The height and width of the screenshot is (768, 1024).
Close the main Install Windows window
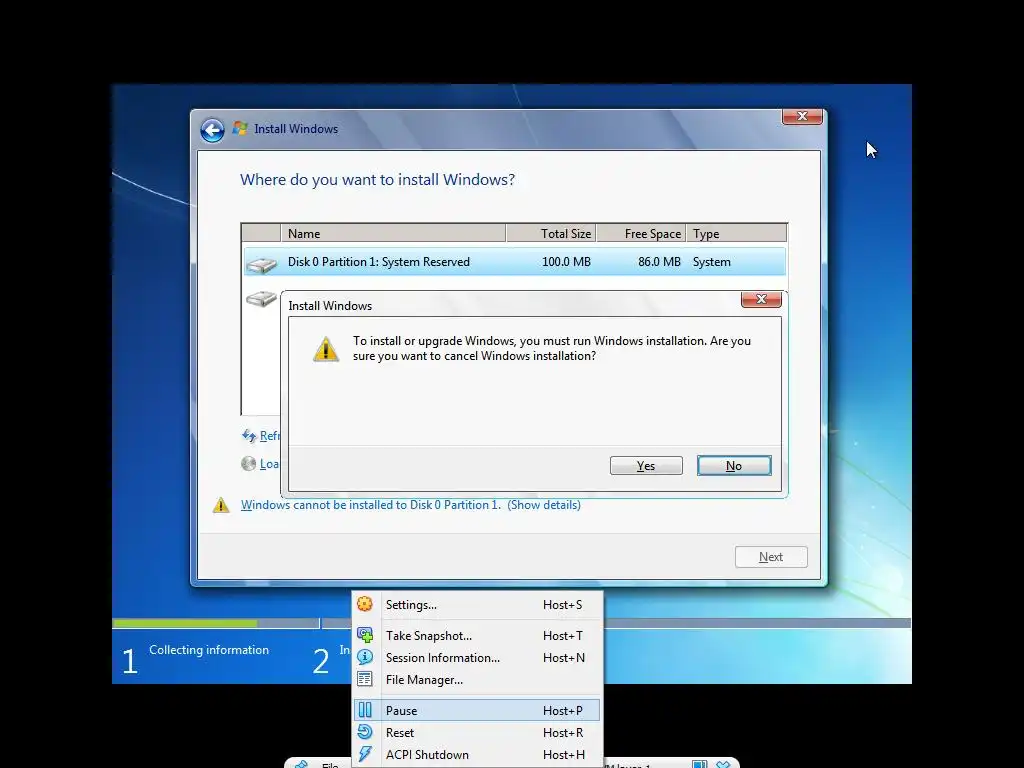(802, 117)
